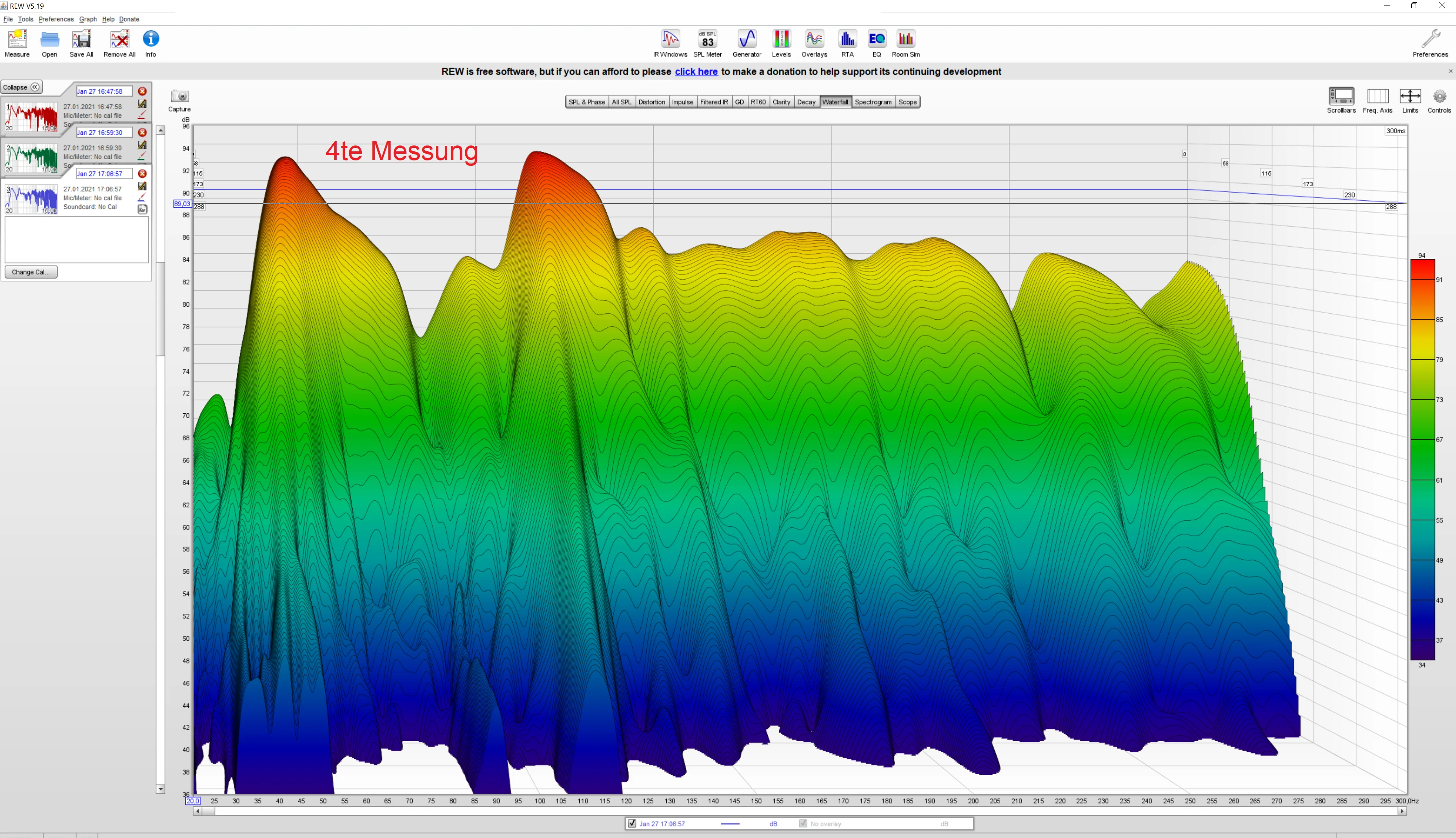This screenshot has height=838, width=1456.
Task: Launch the signal Generator
Action: point(746,44)
